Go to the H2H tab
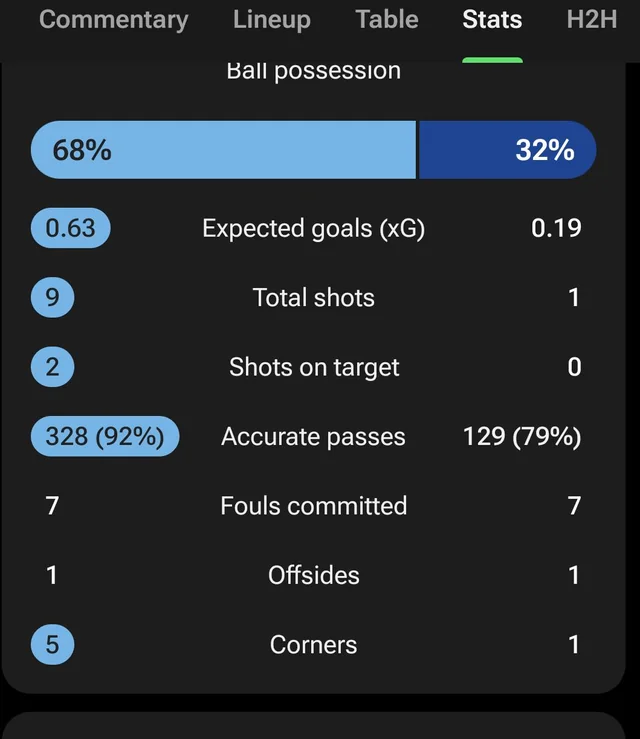 click(591, 20)
